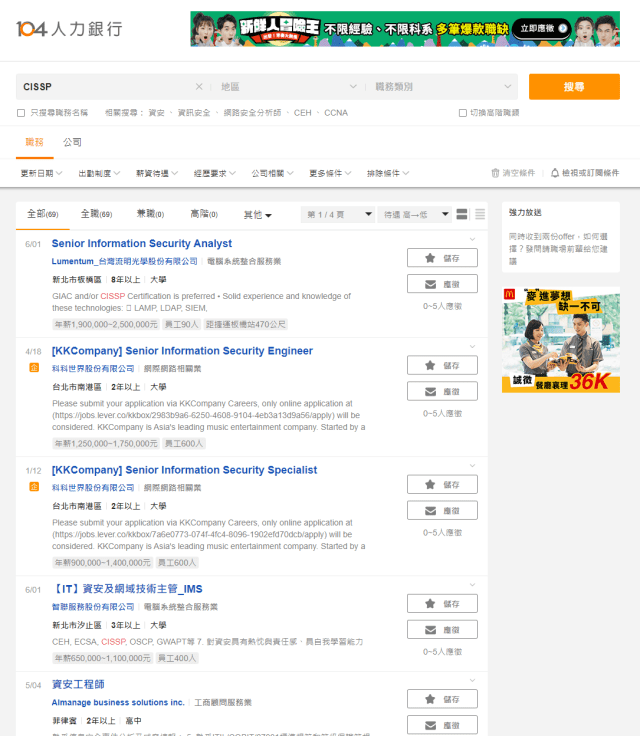Image resolution: width=640 pixels, height=736 pixels.
Task: Open the 薪資待遇 filter dropdown
Action: point(157,173)
